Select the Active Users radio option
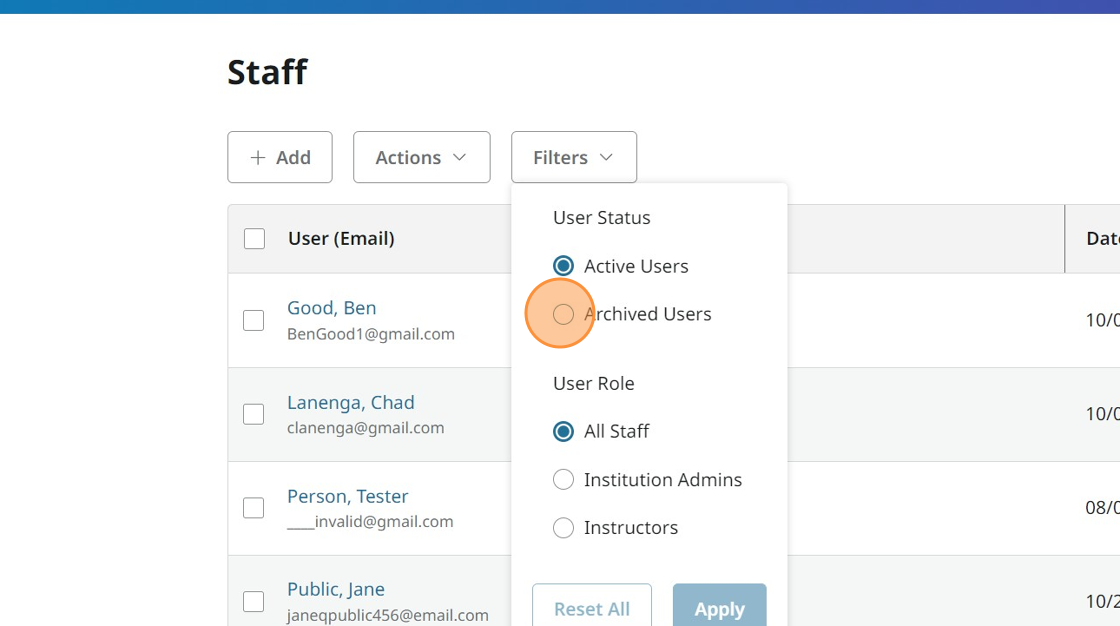 pos(564,266)
